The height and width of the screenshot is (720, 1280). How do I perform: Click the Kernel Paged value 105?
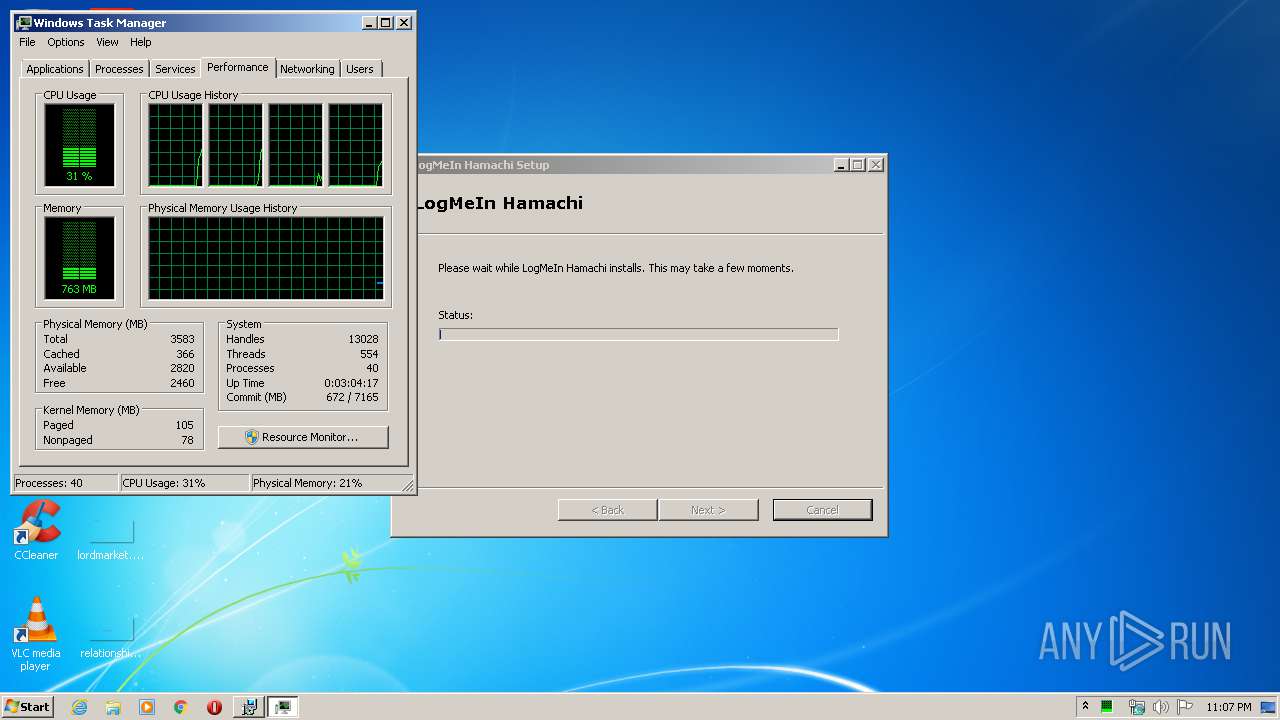(x=184, y=425)
